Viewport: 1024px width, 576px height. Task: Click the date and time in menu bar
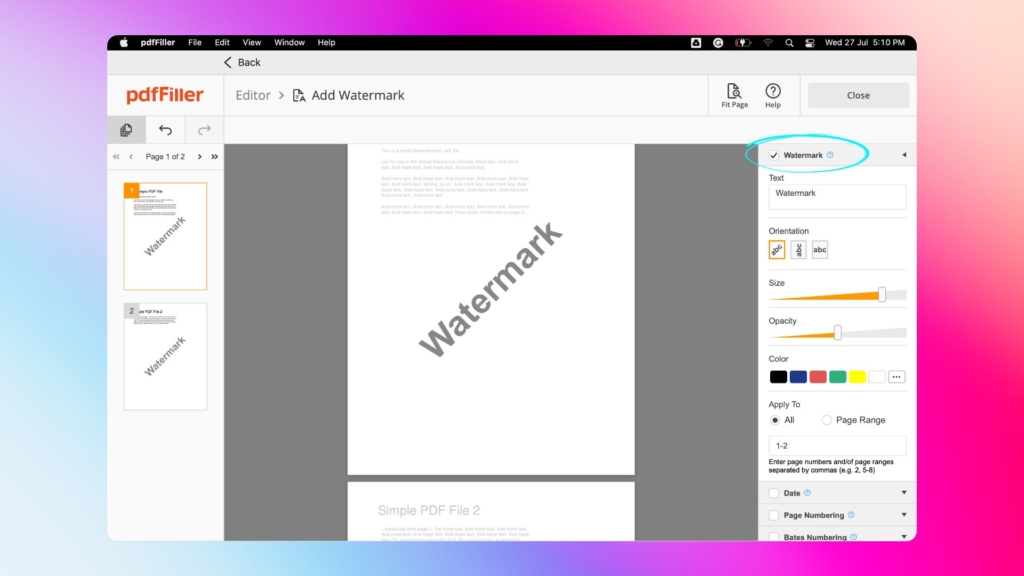pyautogui.click(x=865, y=42)
